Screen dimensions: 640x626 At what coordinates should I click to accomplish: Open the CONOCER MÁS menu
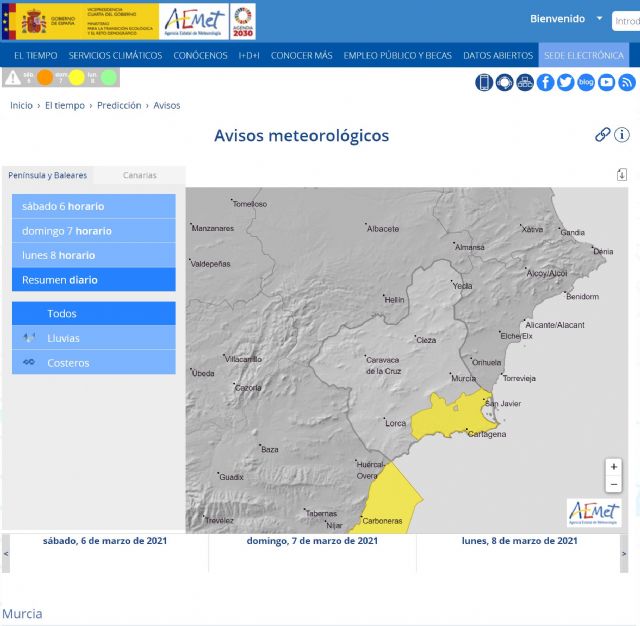(x=301, y=55)
